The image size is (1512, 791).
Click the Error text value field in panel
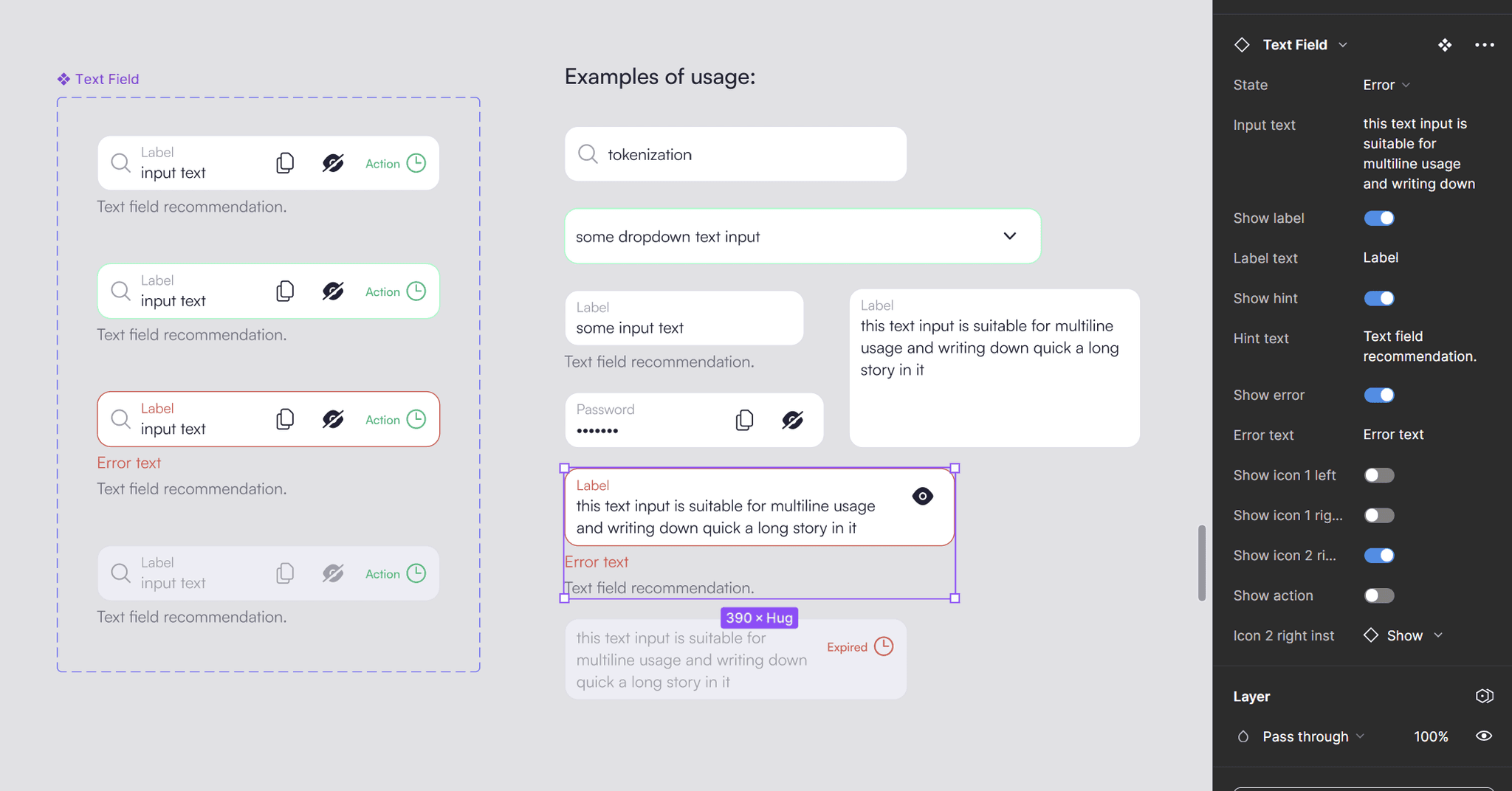point(1393,435)
